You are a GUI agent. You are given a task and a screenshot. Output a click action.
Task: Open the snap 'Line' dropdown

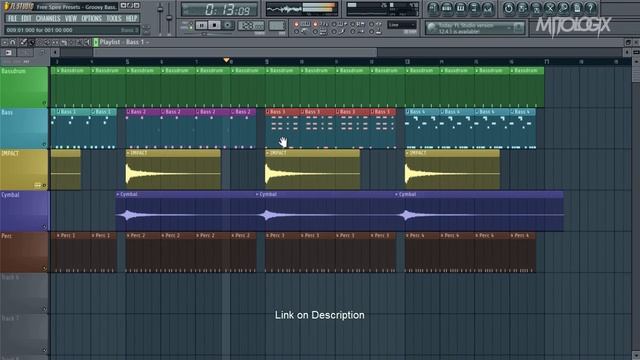point(401,25)
